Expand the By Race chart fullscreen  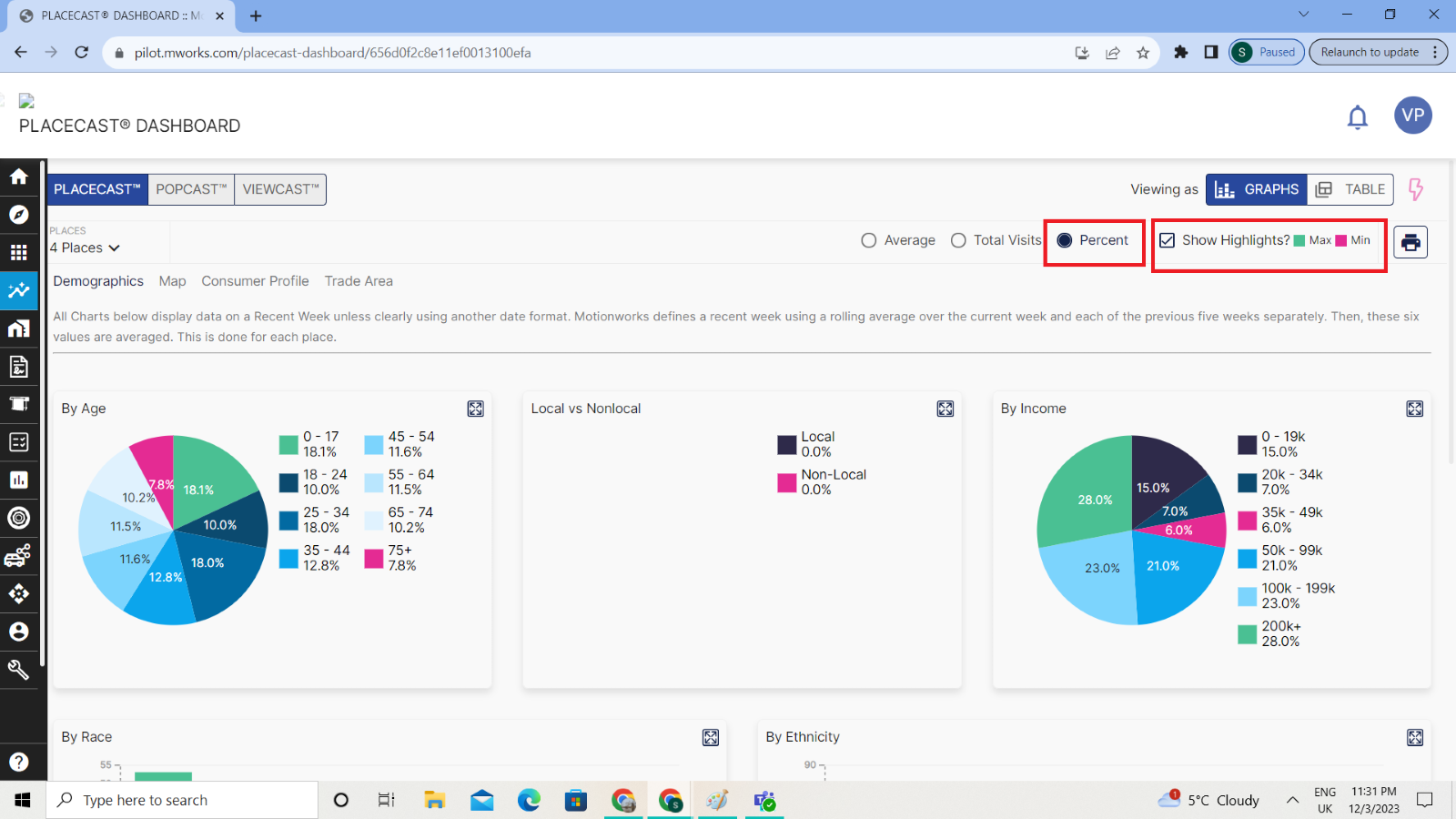tap(711, 737)
